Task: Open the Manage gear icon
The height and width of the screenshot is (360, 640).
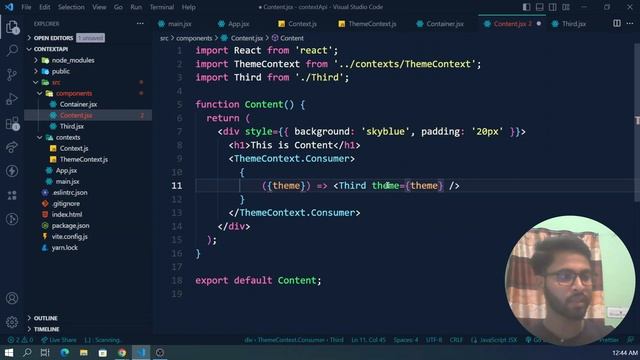Action: [x=12, y=322]
